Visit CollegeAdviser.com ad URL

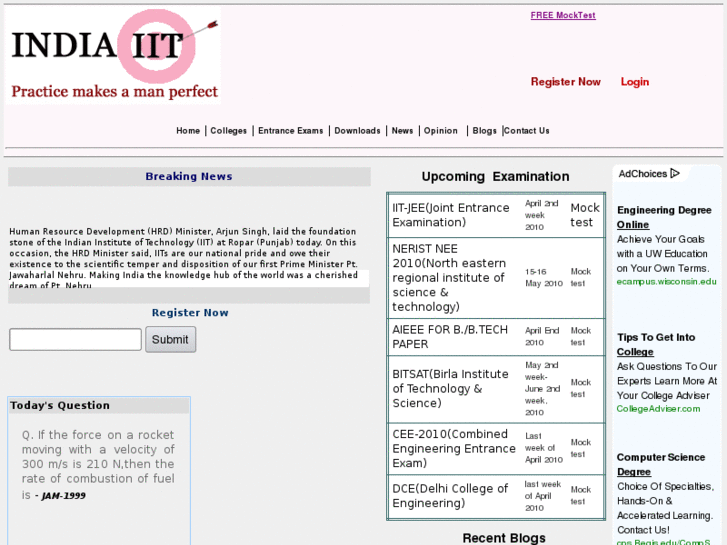click(x=658, y=409)
